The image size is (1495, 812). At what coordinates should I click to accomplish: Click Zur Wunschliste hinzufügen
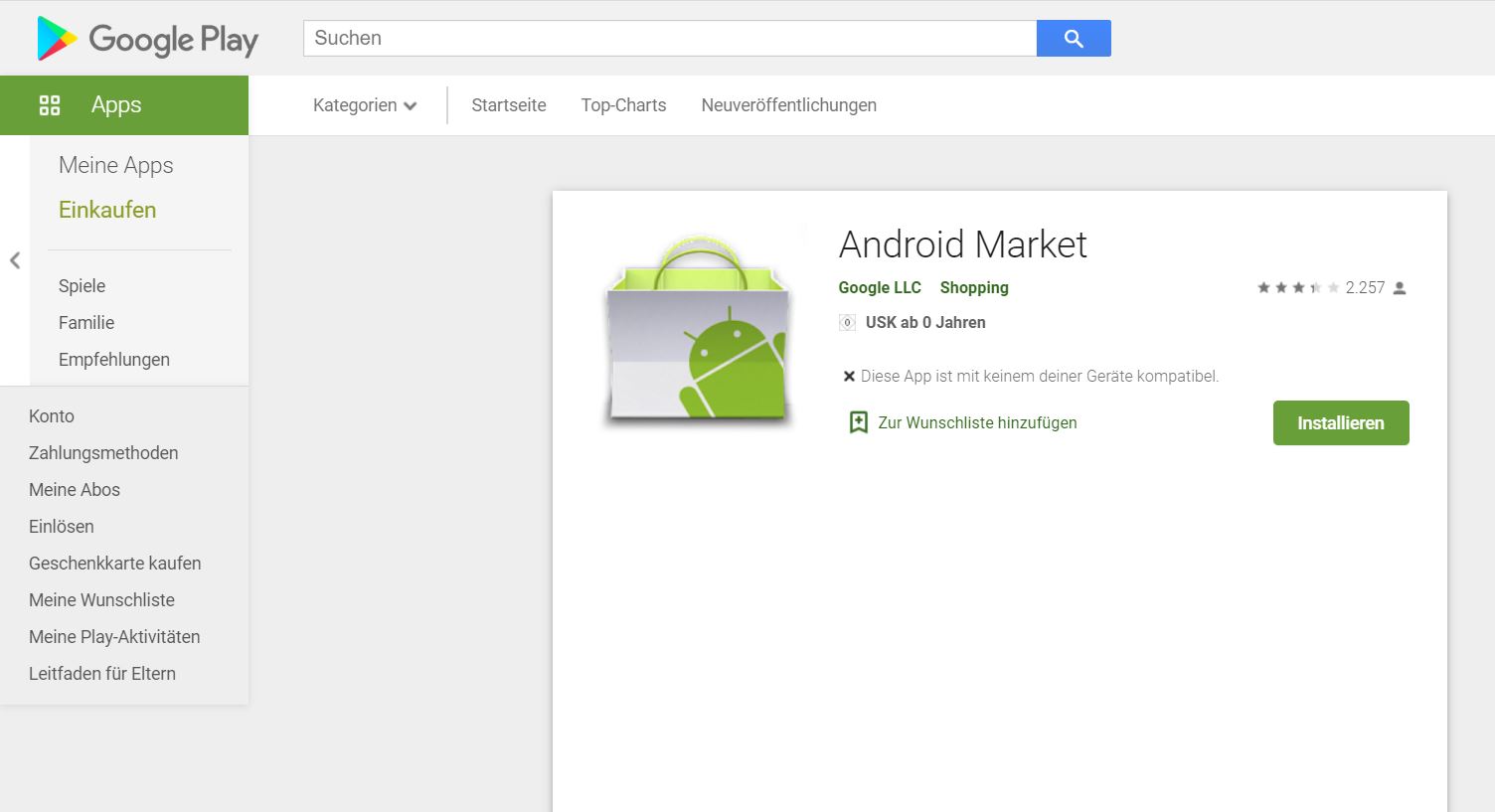(x=977, y=422)
